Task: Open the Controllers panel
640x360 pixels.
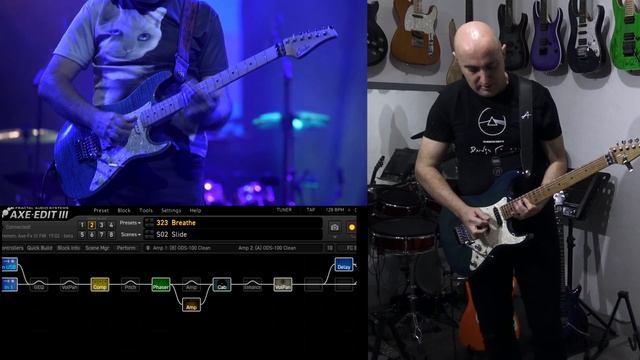Action: (12, 248)
